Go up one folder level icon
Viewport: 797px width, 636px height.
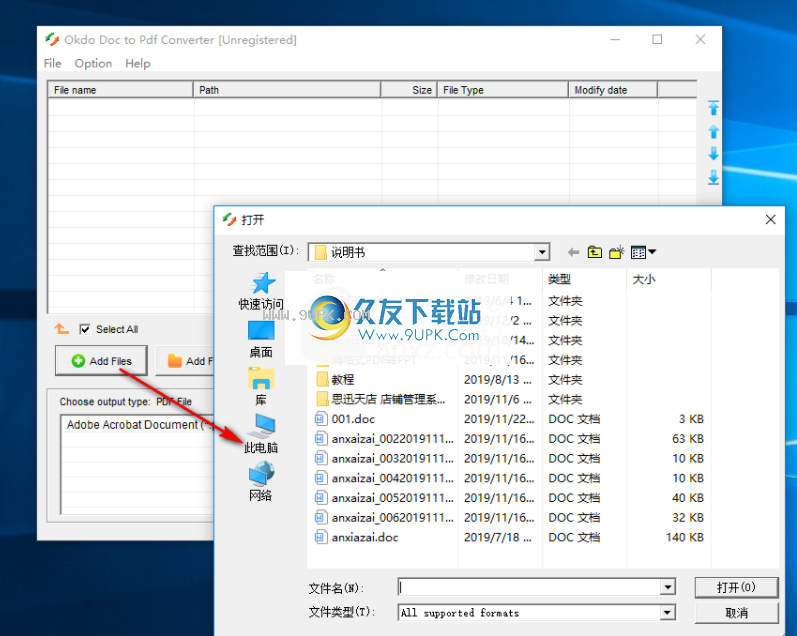[x=594, y=252]
